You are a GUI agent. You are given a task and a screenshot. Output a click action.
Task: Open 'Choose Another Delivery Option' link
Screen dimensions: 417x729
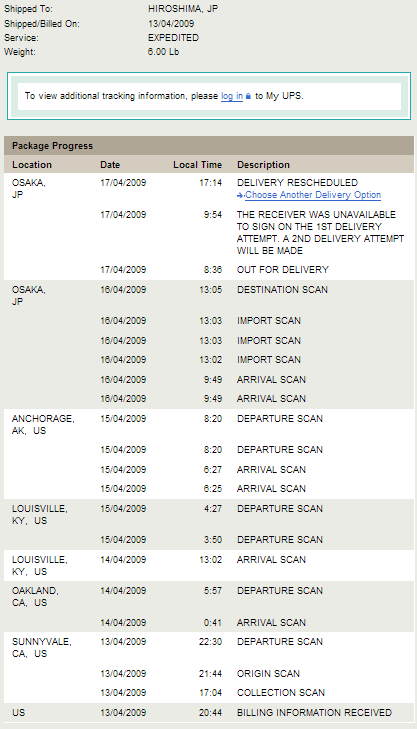[313, 195]
